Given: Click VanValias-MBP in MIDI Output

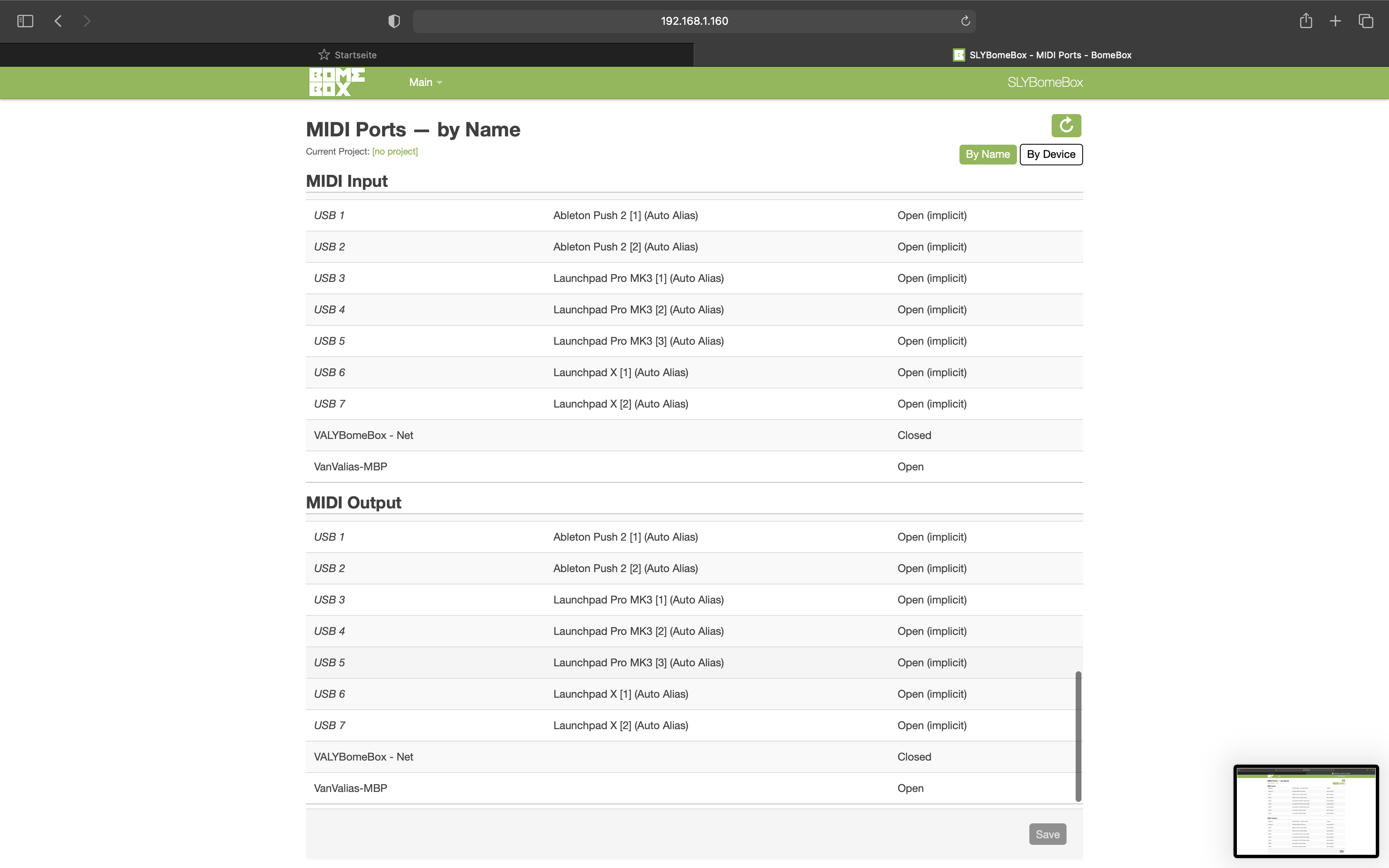Looking at the screenshot, I should click(350, 788).
